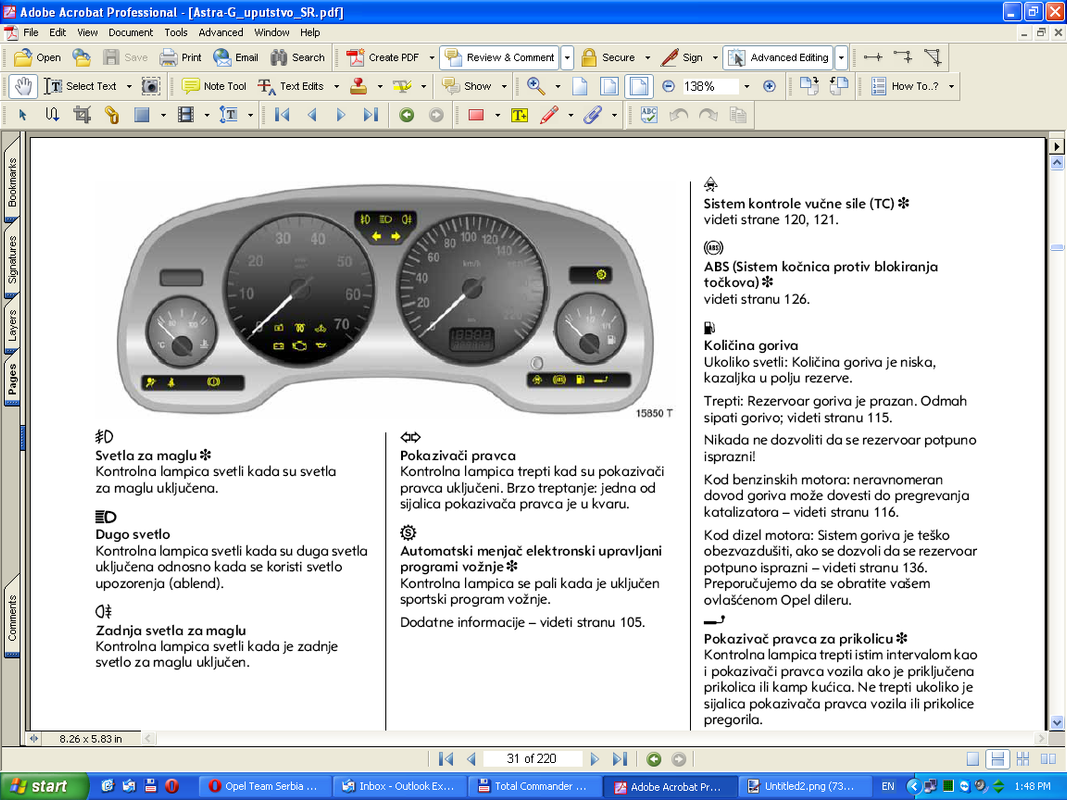Switch to Single Page layout
1067x800 pixels.
pos(973,759)
